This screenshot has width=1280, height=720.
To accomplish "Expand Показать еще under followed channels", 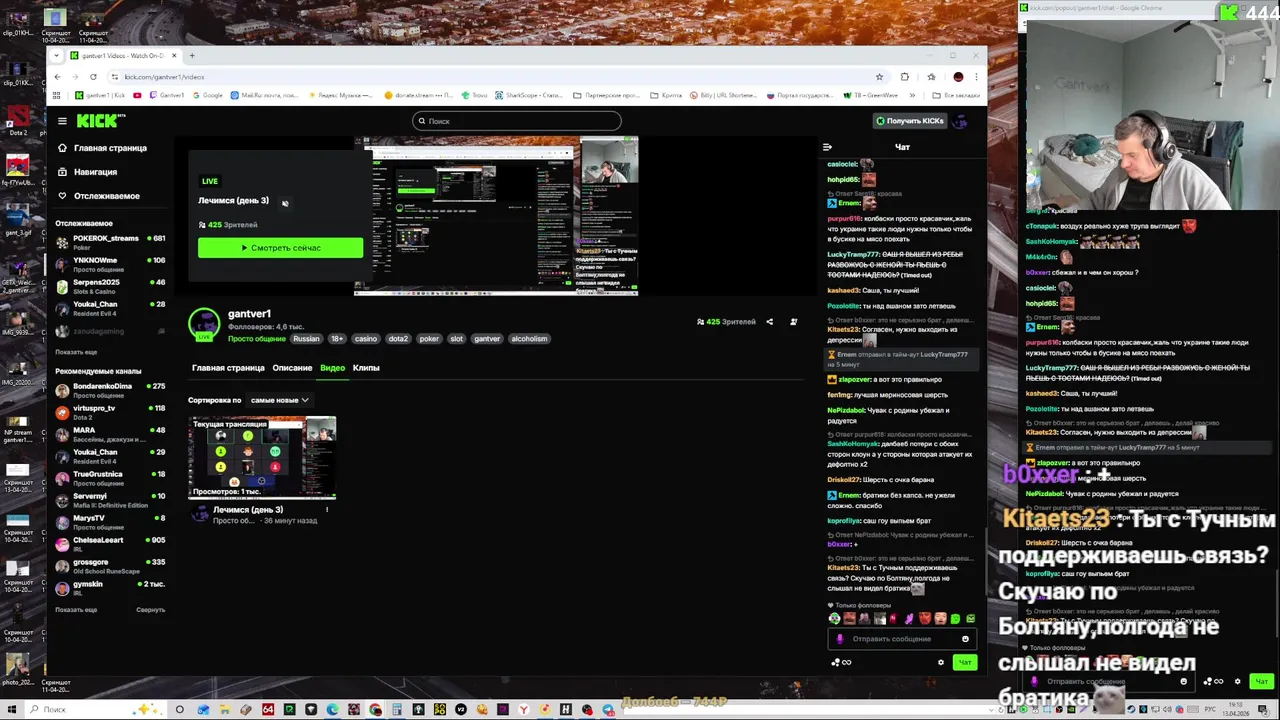I will click(x=76, y=352).
